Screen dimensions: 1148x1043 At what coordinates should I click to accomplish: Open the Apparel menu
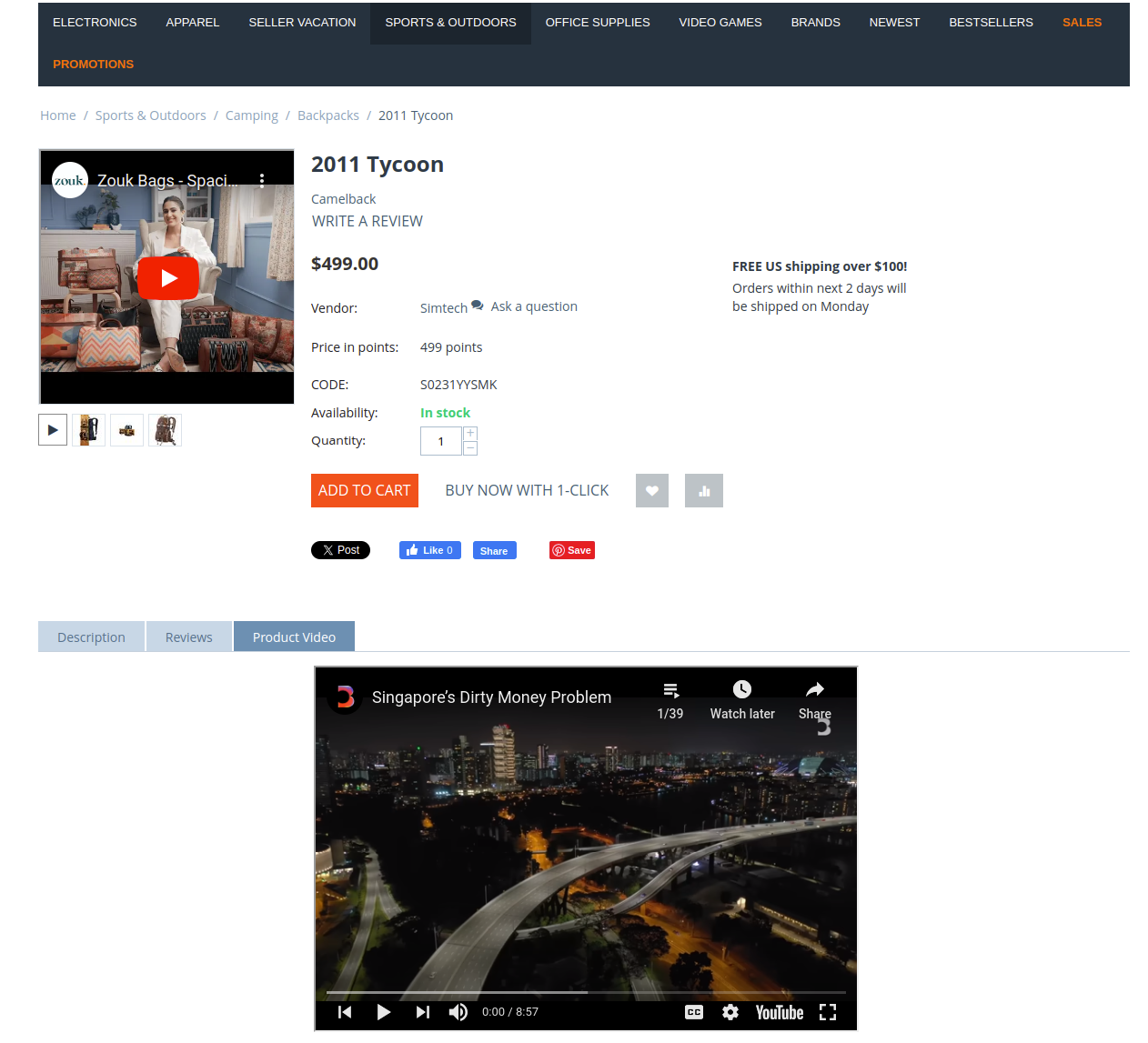coord(193,23)
